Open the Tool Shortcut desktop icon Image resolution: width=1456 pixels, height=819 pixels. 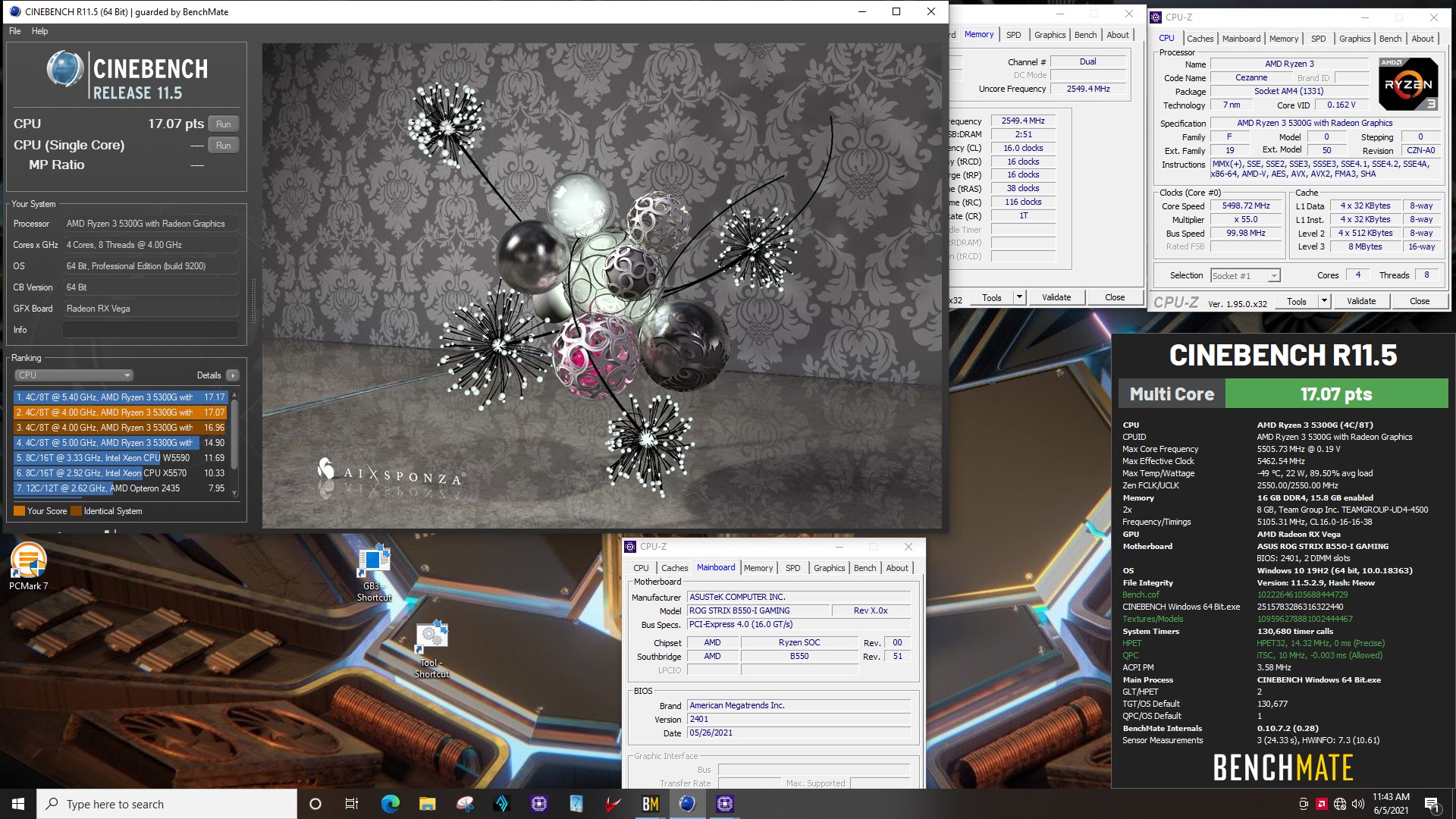tap(431, 649)
